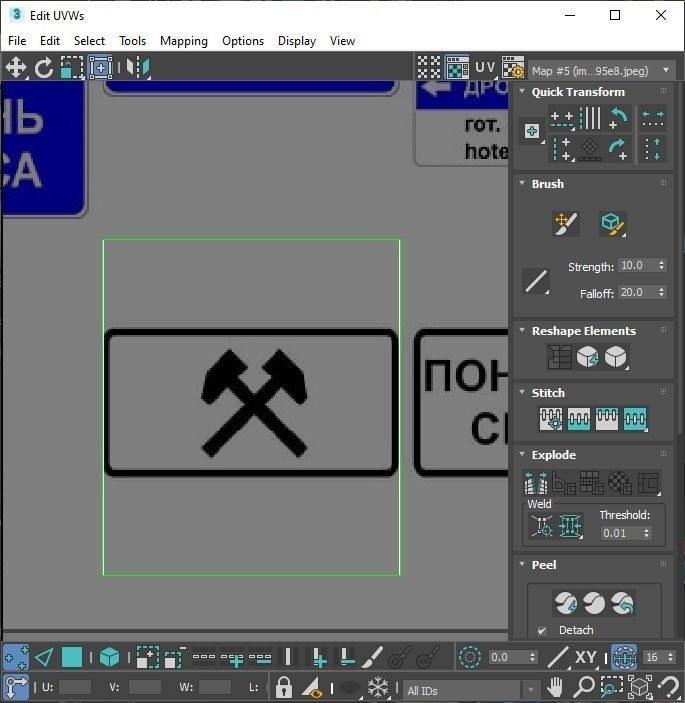
Task: Click the Relax custom cube icon
Action: 616,357
